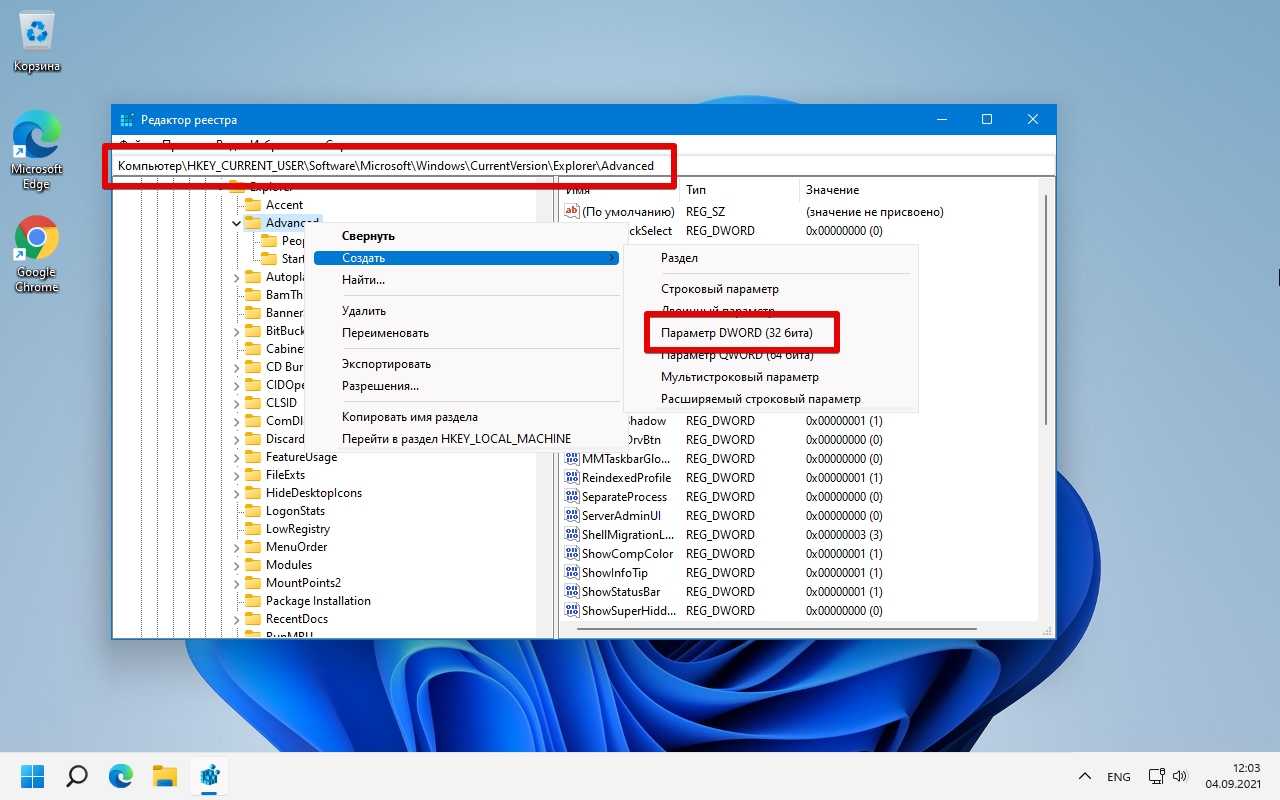Expand the FileExts key
This screenshot has width=1280, height=800.
pyautogui.click(x=236, y=475)
